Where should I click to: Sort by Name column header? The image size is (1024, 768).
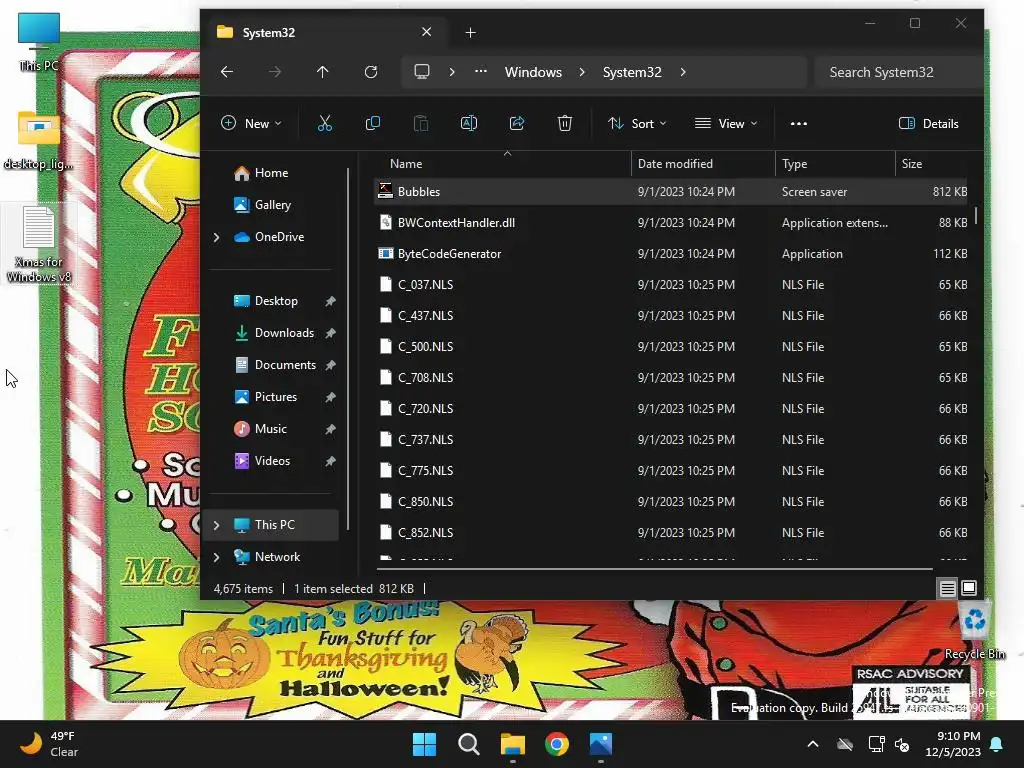coord(502,164)
